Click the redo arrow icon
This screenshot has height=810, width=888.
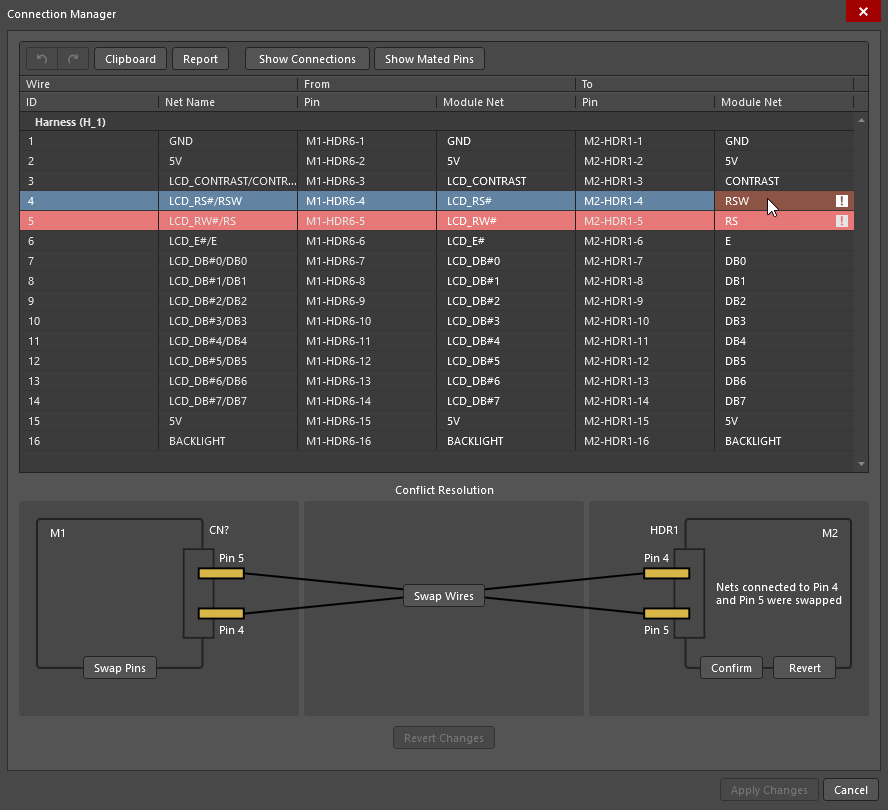(73, 59)
